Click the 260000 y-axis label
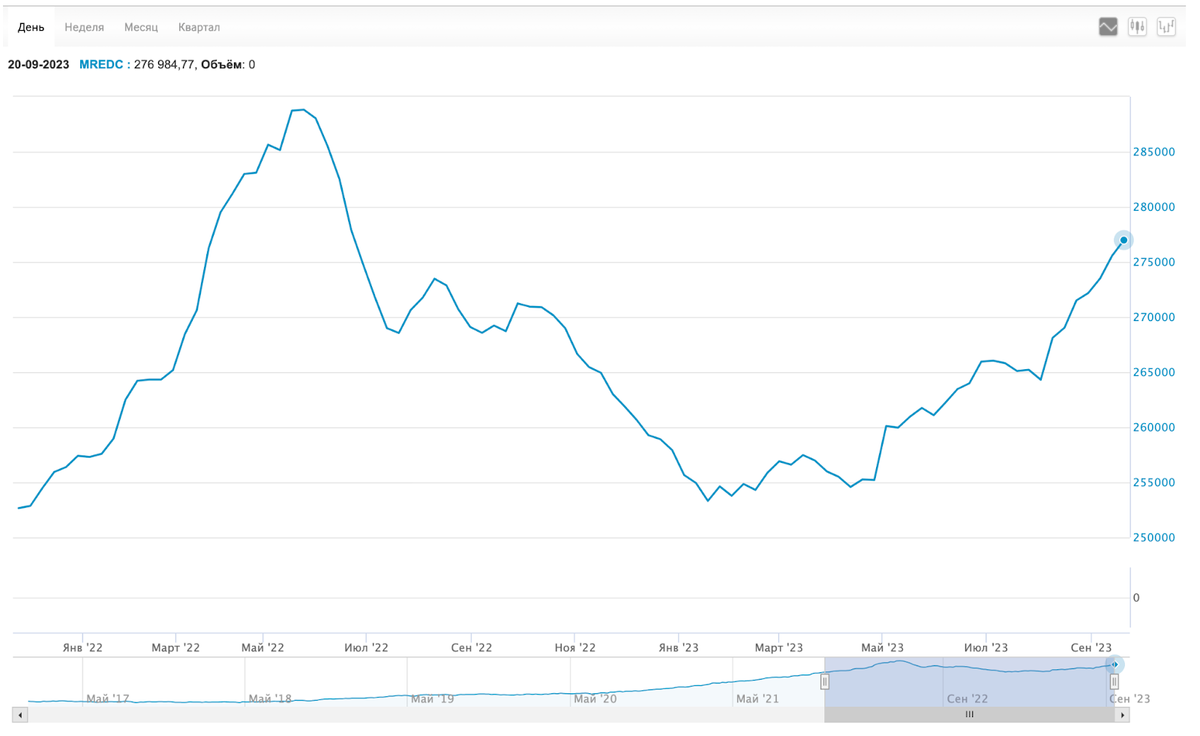This screenshot has width=1200, height=736. (x=1153, y=428)
